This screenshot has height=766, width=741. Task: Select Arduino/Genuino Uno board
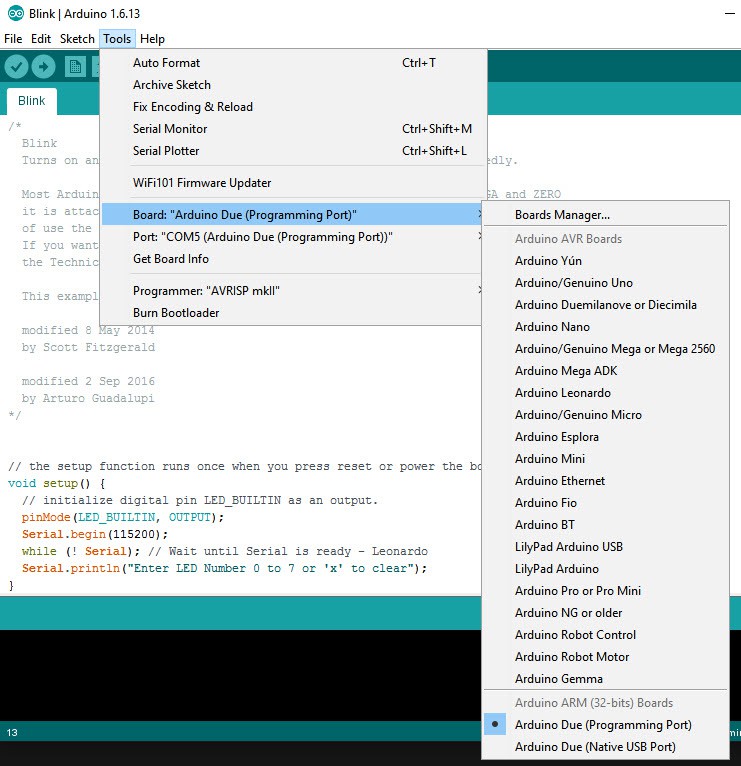[606, 282]
